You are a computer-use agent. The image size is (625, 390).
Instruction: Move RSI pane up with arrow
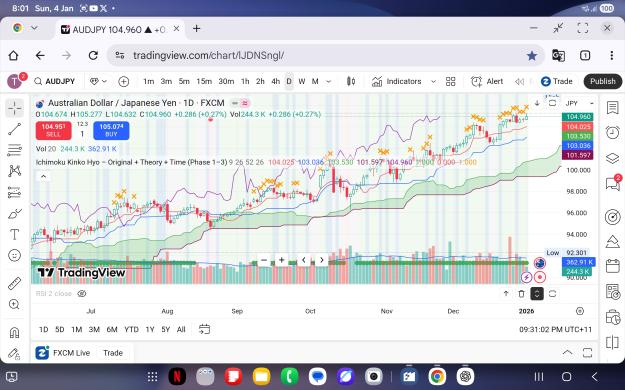coord(506,294)
